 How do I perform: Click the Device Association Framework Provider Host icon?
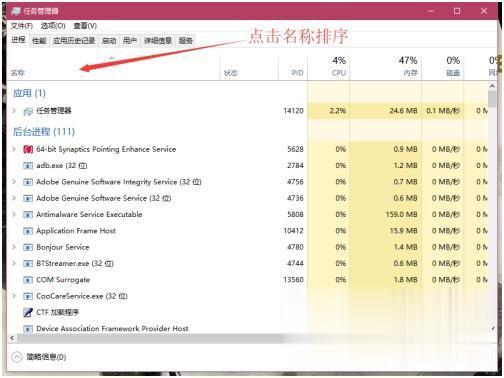pos(28,329)
